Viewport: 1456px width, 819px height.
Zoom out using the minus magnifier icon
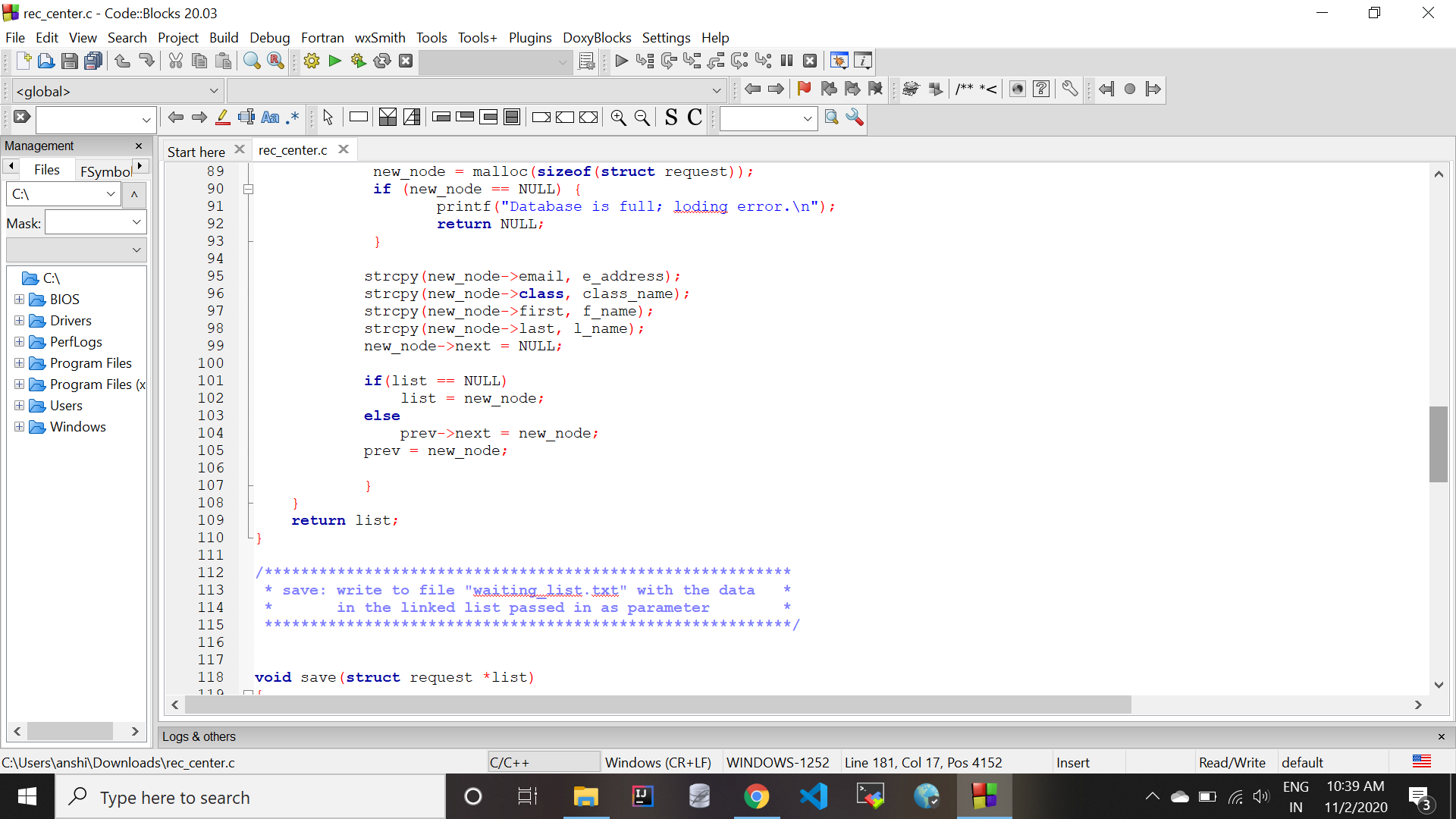tap(642, 118)
